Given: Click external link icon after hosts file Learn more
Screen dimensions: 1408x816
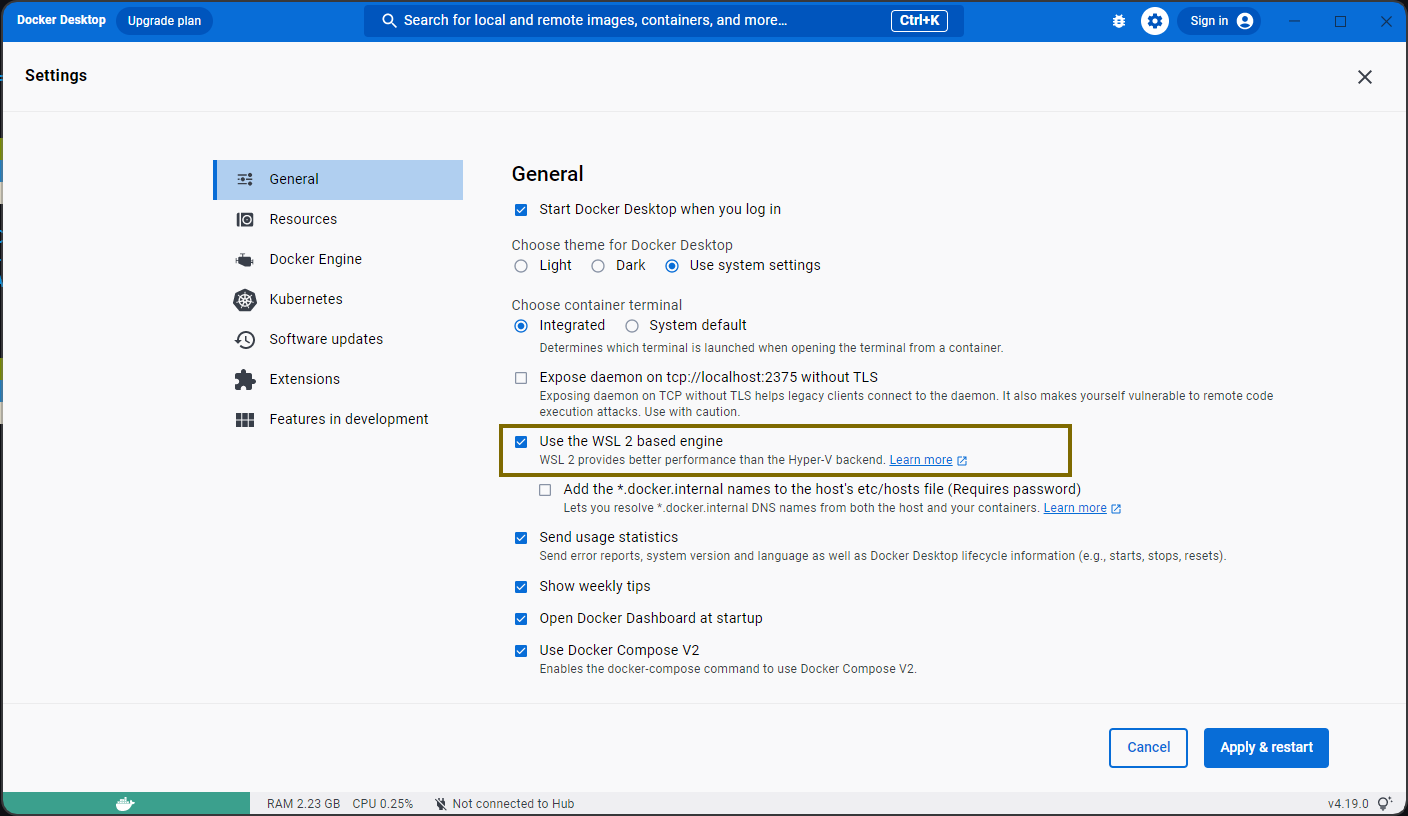Looking at the screenshot, I should pos(1116,509).
